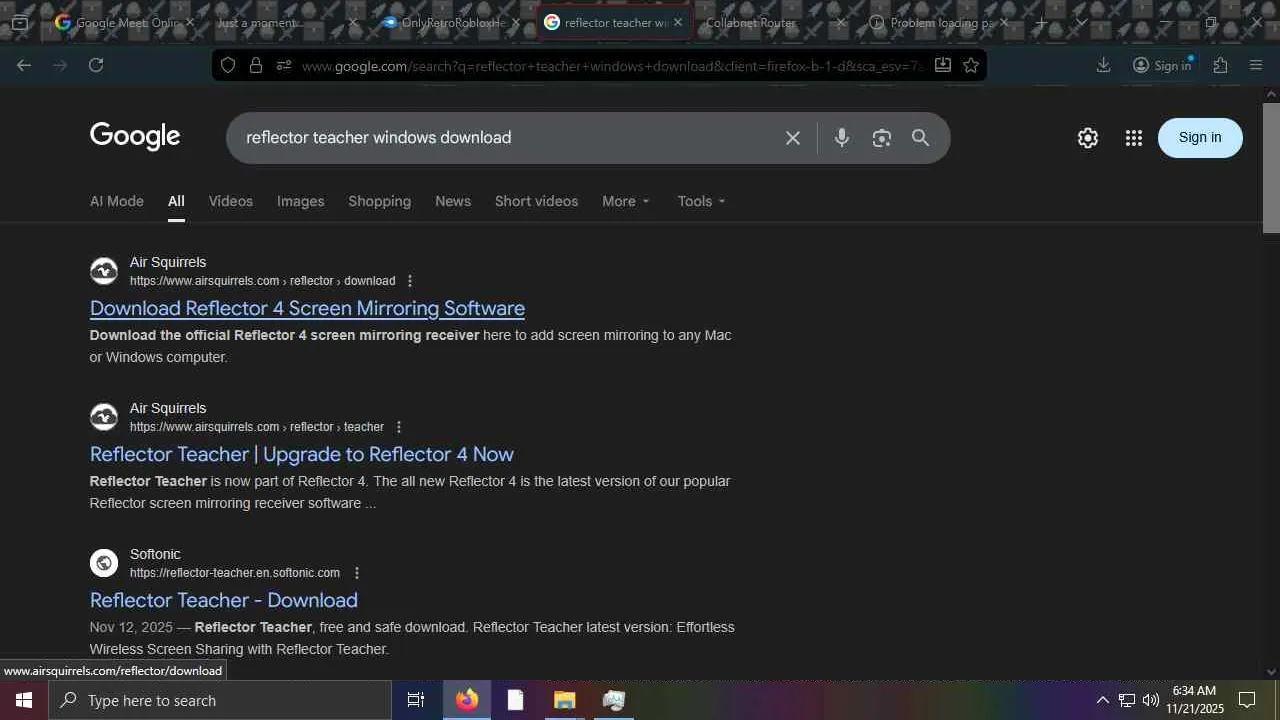Open more options for Air Squirrels teacher result

pos(398,427)
